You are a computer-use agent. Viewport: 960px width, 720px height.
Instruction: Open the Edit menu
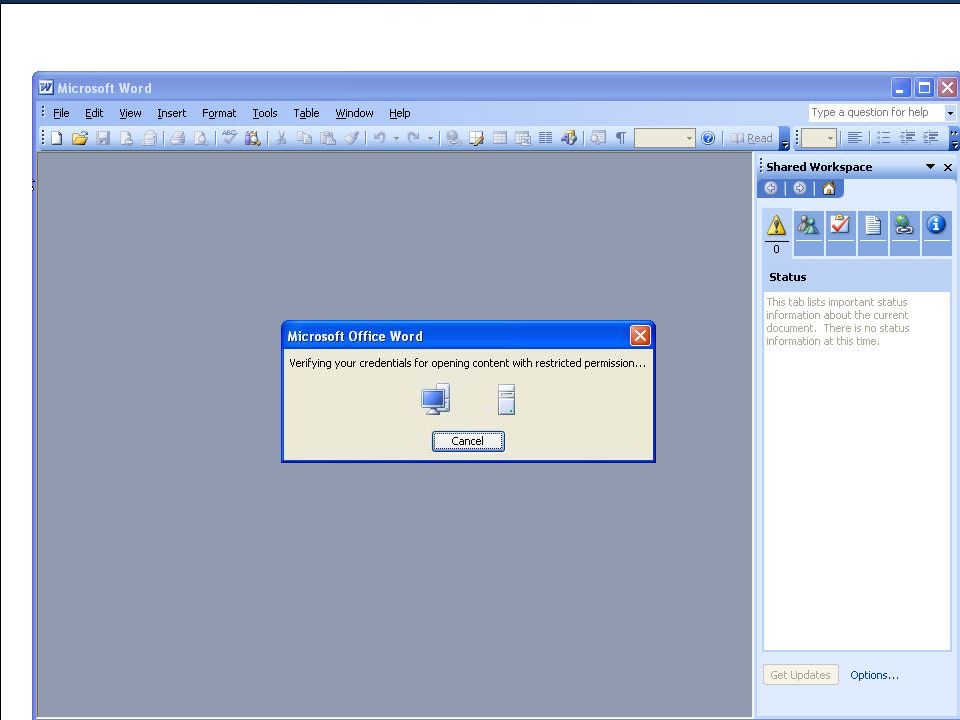pos(94,113)
